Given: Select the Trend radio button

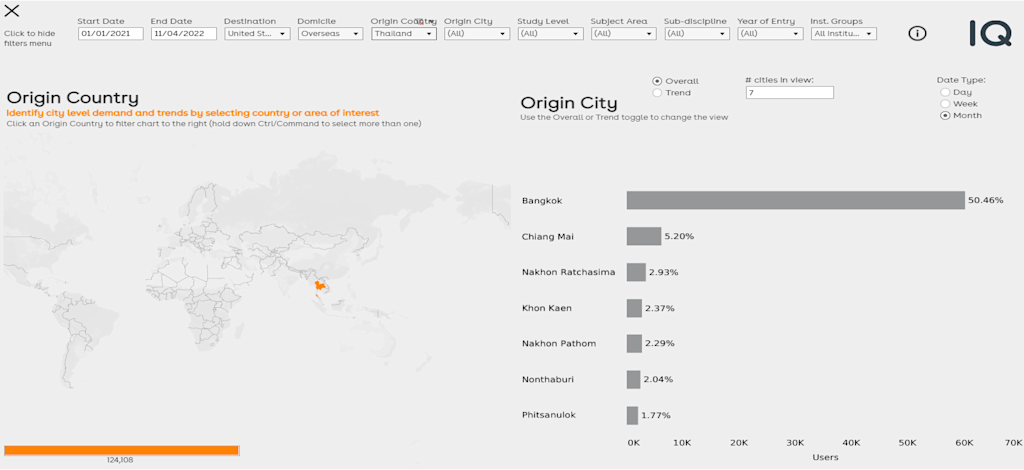Looking at the screenshot, I should point(657,93).
